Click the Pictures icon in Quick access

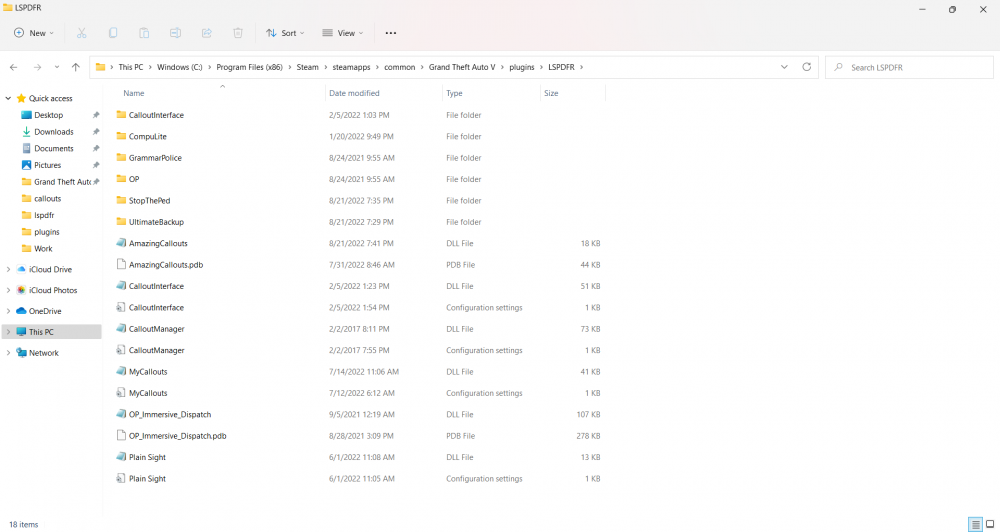(26, 165)
